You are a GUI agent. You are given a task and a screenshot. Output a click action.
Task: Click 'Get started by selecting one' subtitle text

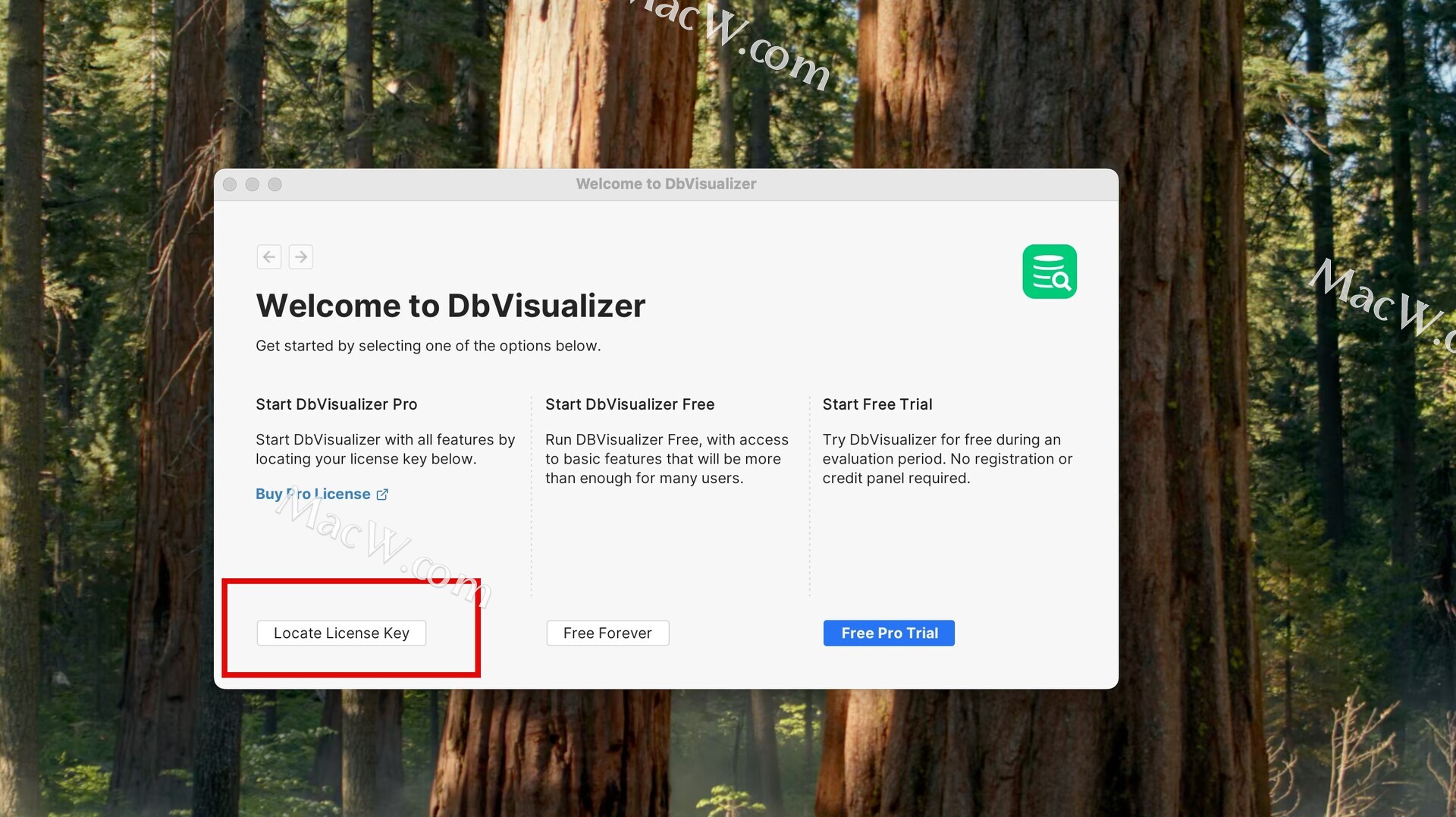(428, 346)
